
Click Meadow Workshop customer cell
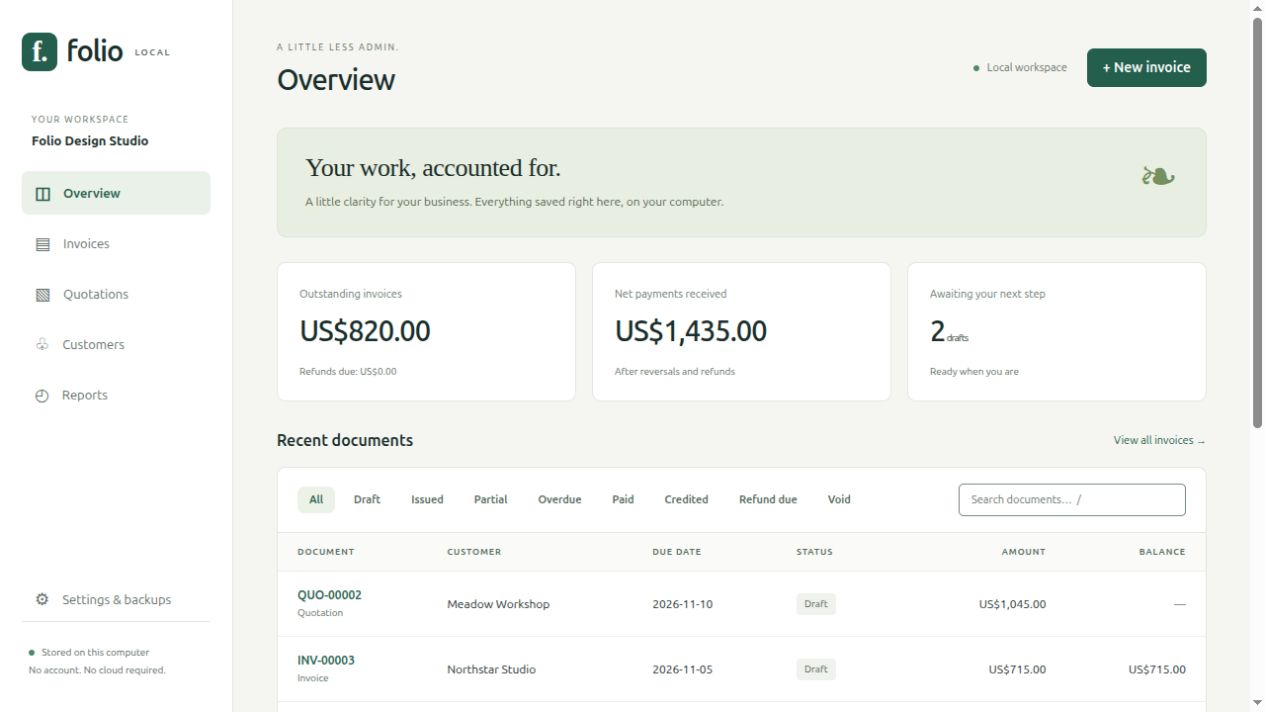coord(498,604)
